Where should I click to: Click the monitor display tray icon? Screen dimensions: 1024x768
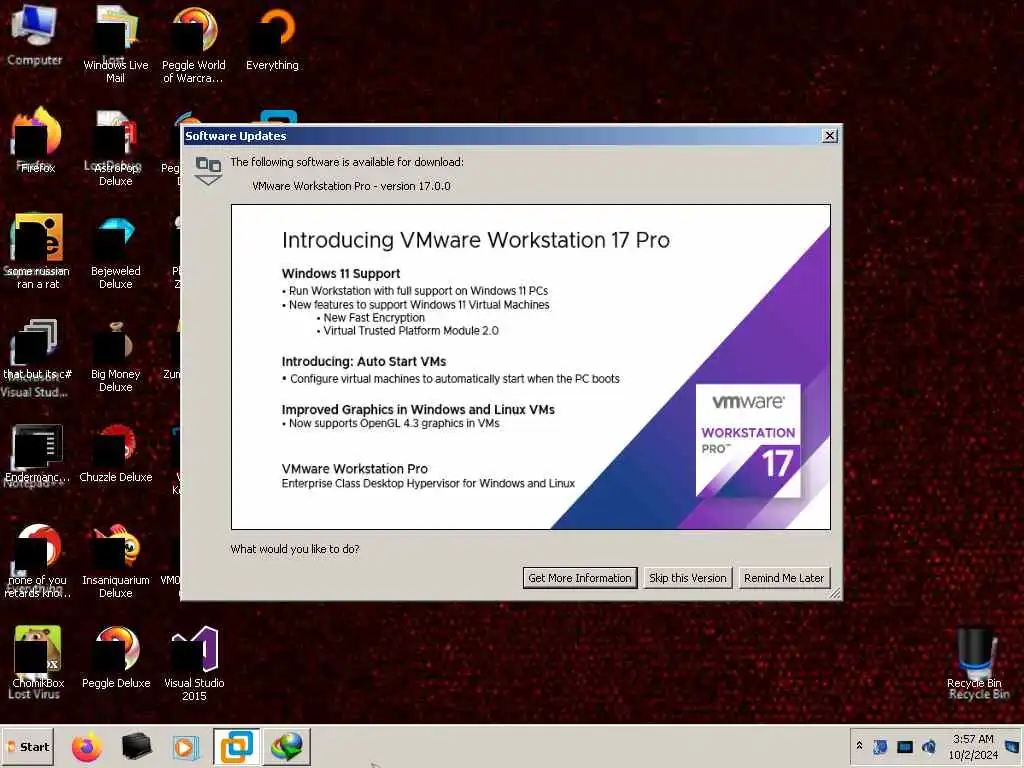point(904,746)
